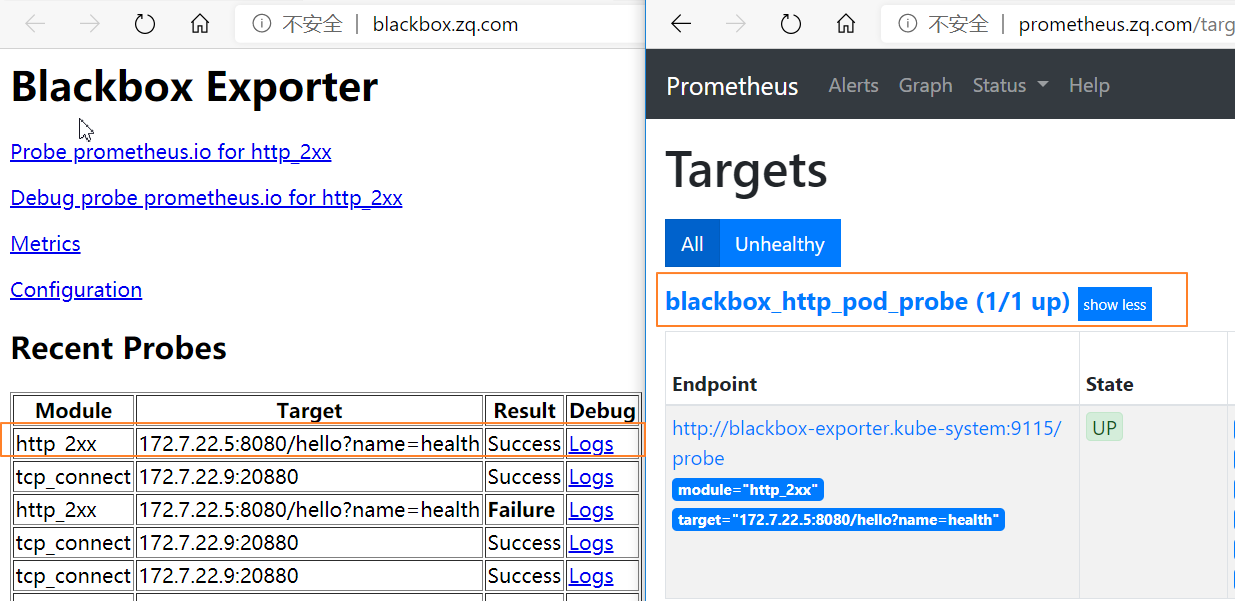Image resolution: width=1235 pixels, height=601 pixels.
Task: Click Module column header in probes table
Action: click(74, 410)
